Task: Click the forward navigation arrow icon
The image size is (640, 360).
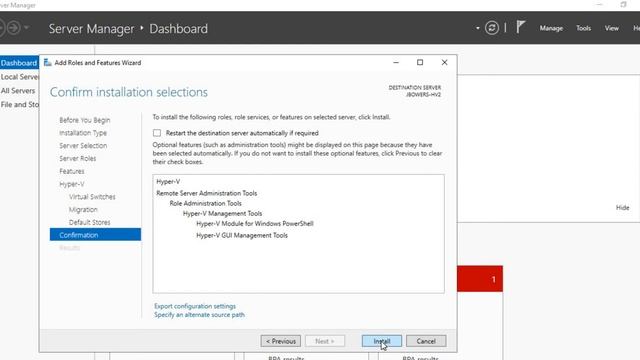Action: point(13,28)
